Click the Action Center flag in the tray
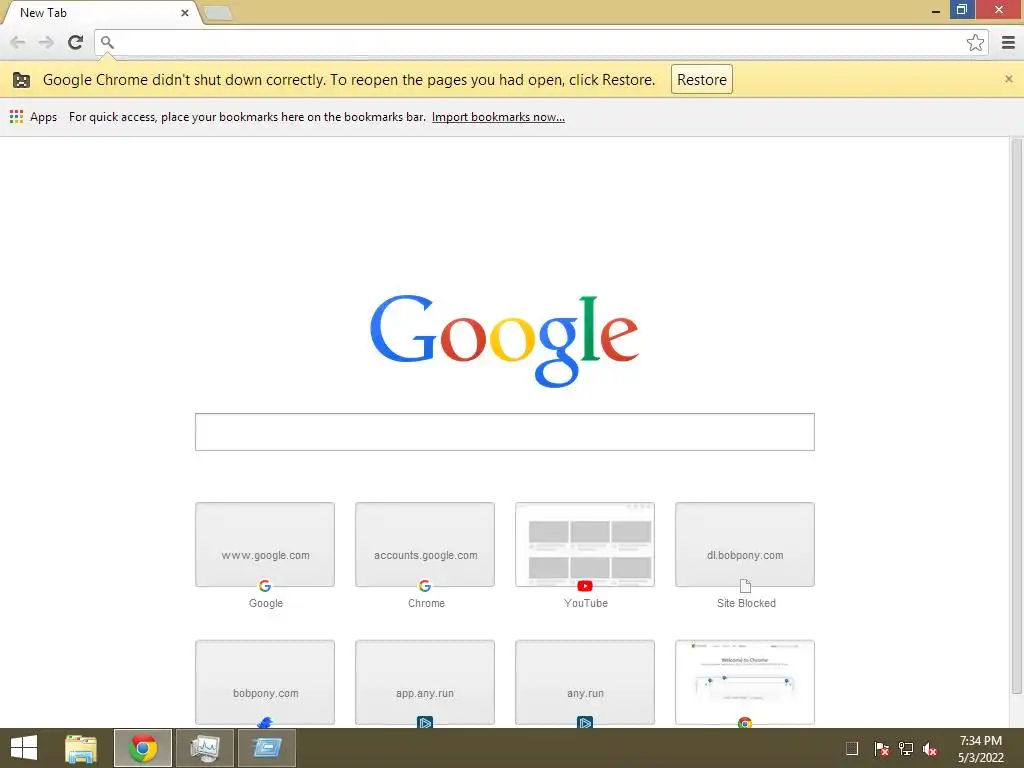Viewport: 1024px width, 768px height. pyautogui.click(x=881, y=749)
